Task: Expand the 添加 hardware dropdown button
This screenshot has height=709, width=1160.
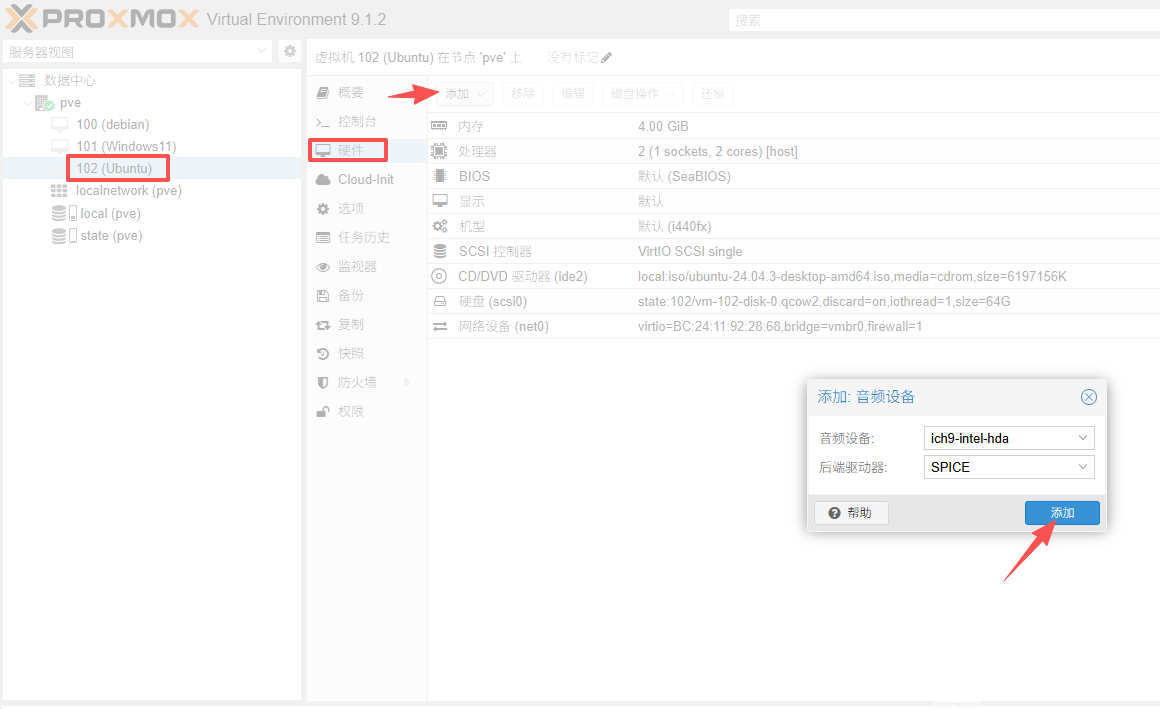Action: (466, 94)
